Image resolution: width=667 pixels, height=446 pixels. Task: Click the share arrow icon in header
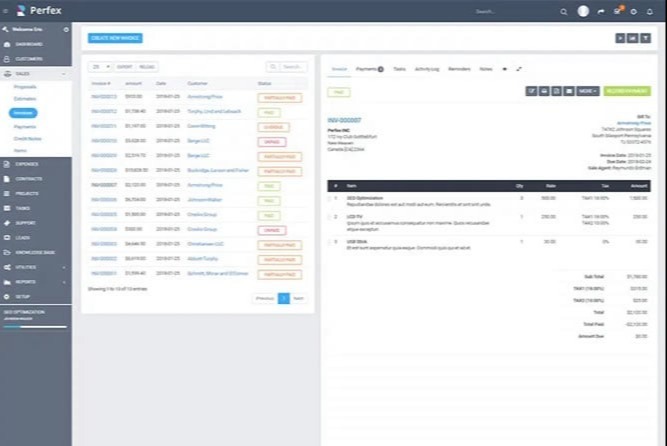pos(601,12)
